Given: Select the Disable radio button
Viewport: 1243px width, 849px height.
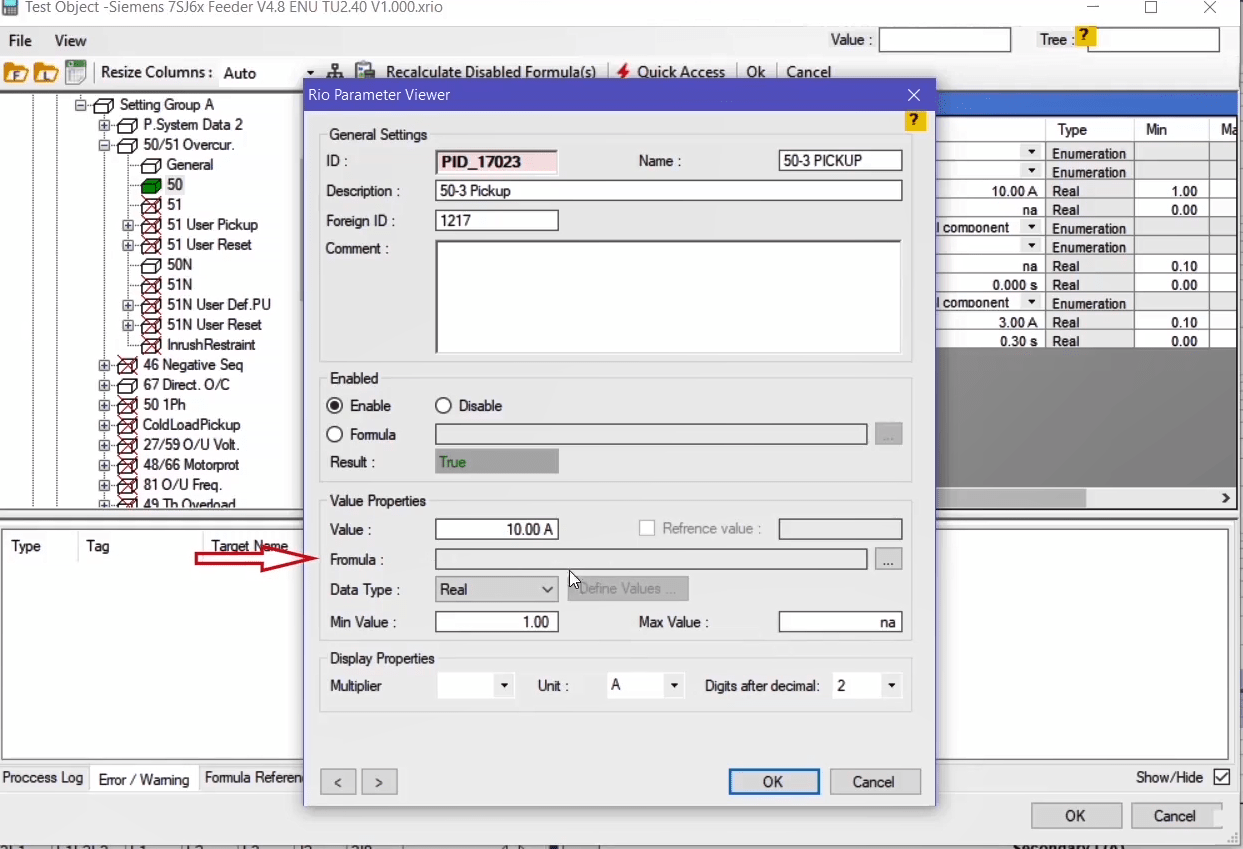Looking at the screenshot, I should coord(444,406).
